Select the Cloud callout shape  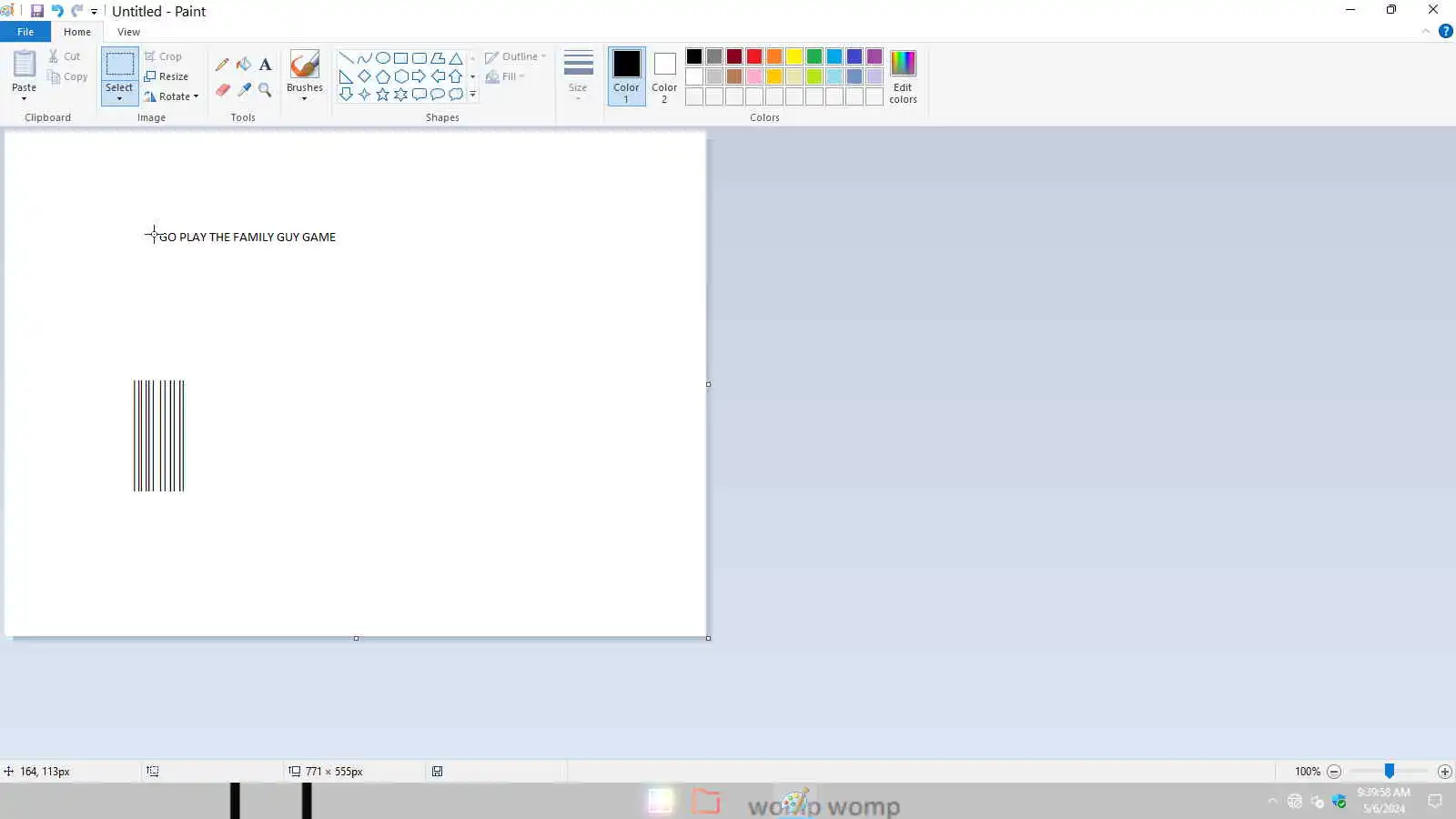[x=456, y=95]
